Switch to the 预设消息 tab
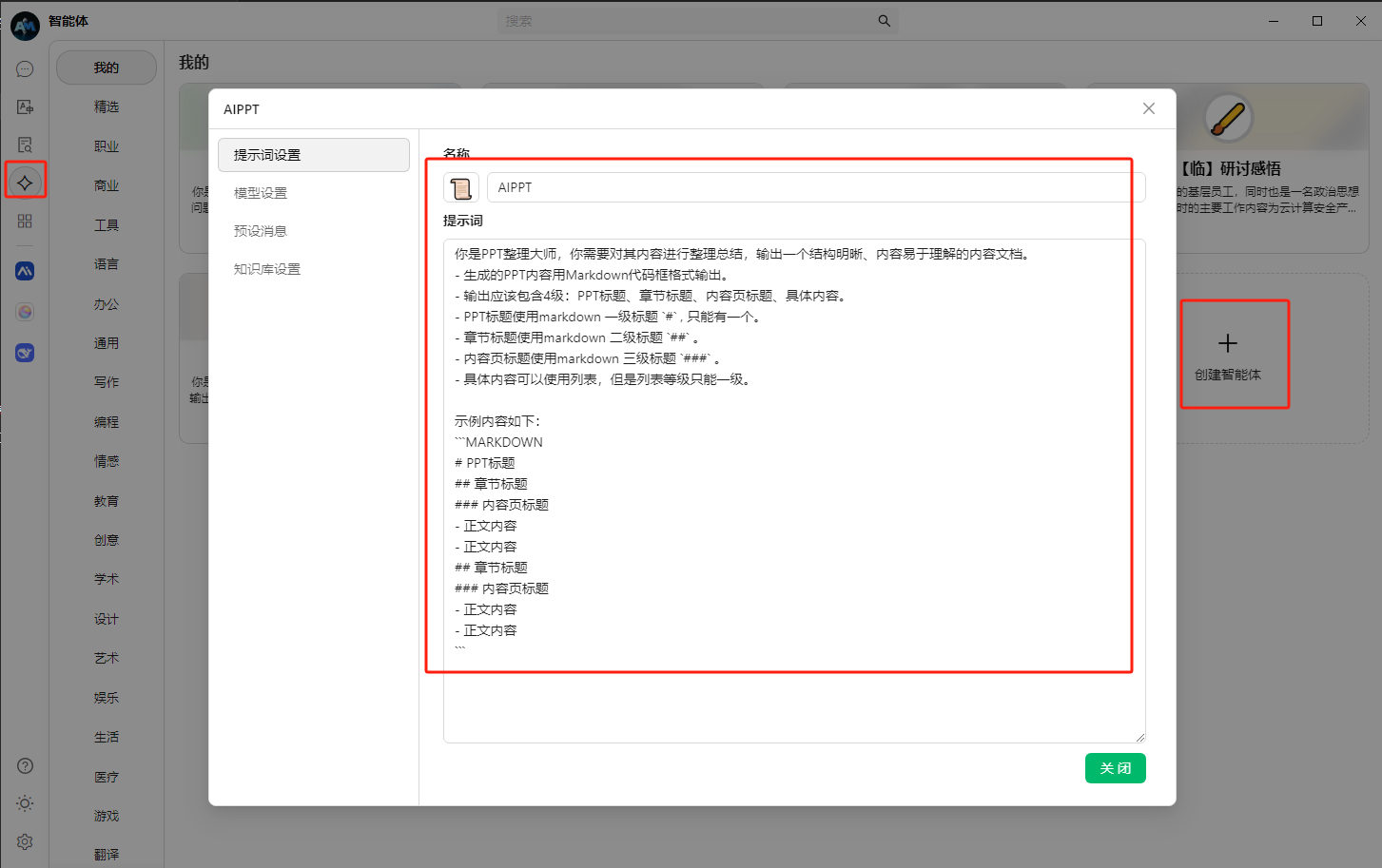1382x868 pixels. tap(314, 231)
